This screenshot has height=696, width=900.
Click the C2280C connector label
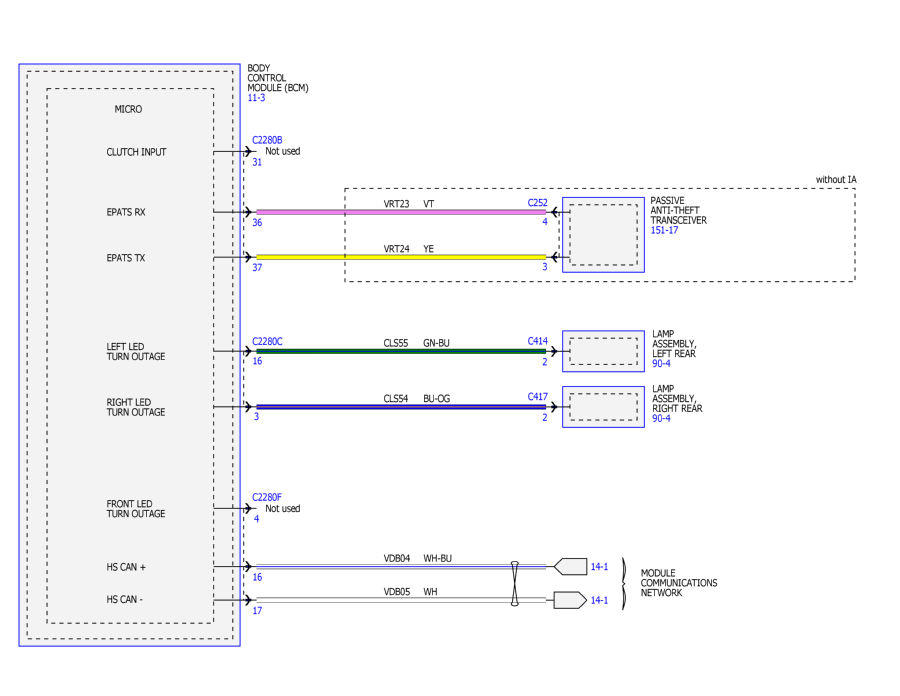tap(267, 341)
